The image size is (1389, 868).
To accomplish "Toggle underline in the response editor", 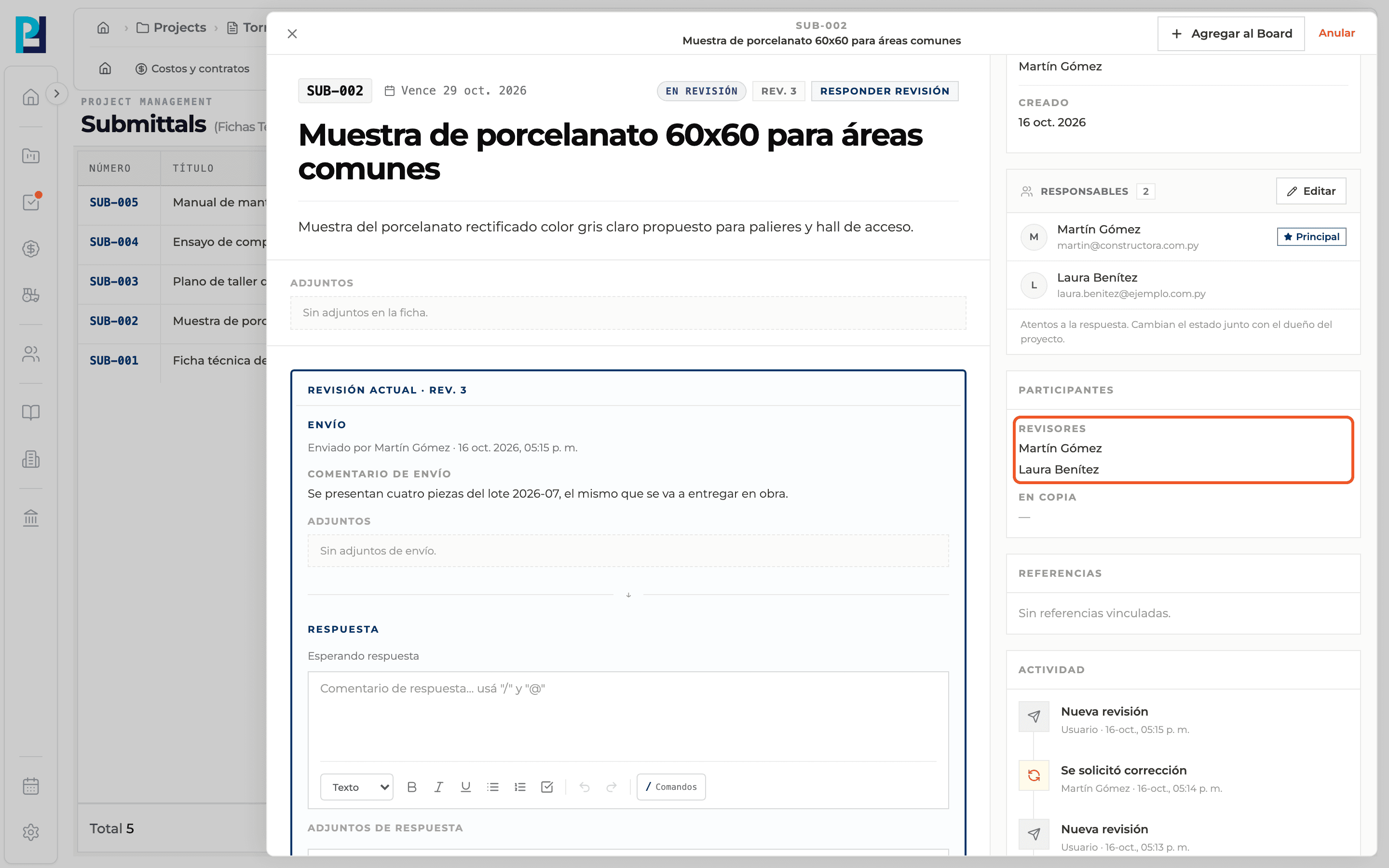I will [x=465, y=787].
